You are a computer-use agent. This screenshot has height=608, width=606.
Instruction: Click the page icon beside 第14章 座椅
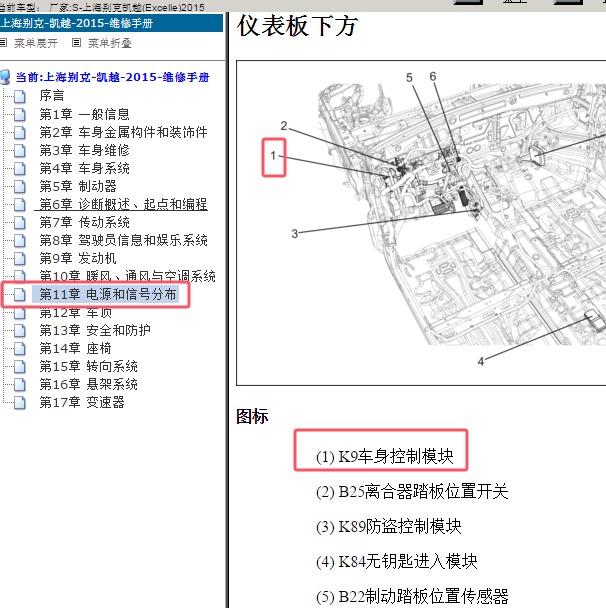(x=20, y=349)
